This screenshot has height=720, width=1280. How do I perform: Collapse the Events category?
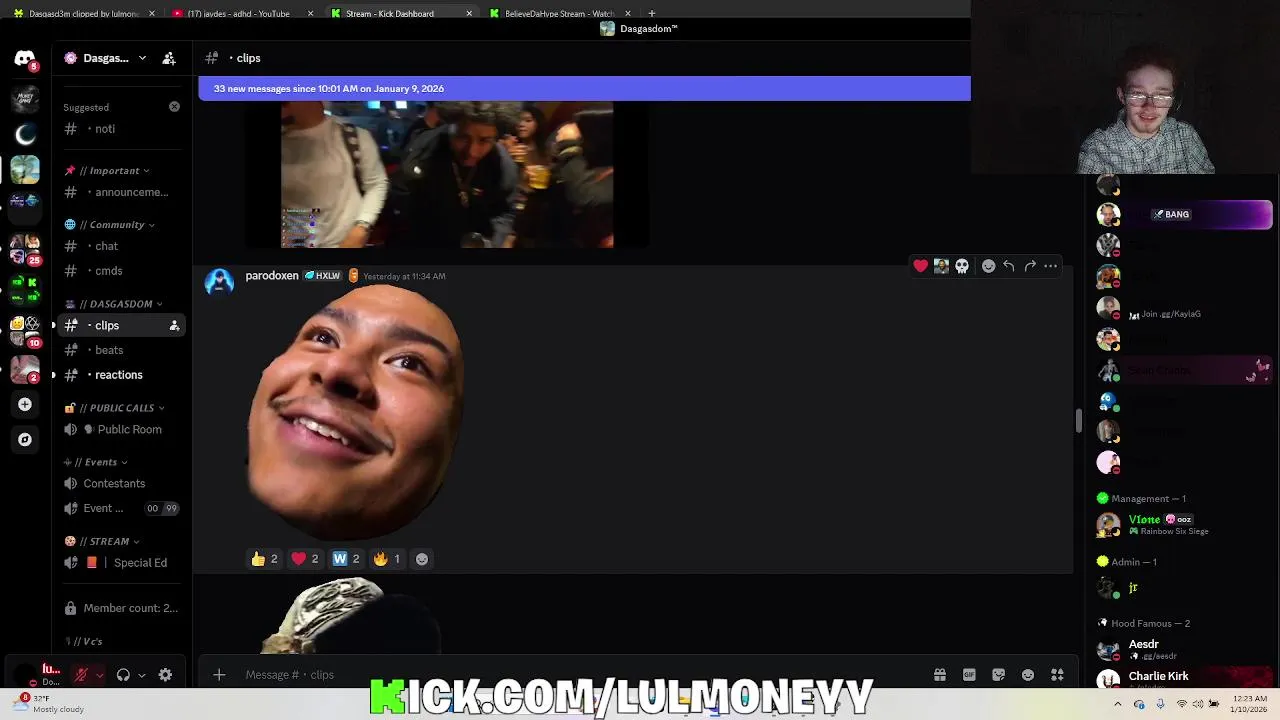(97, 462)
